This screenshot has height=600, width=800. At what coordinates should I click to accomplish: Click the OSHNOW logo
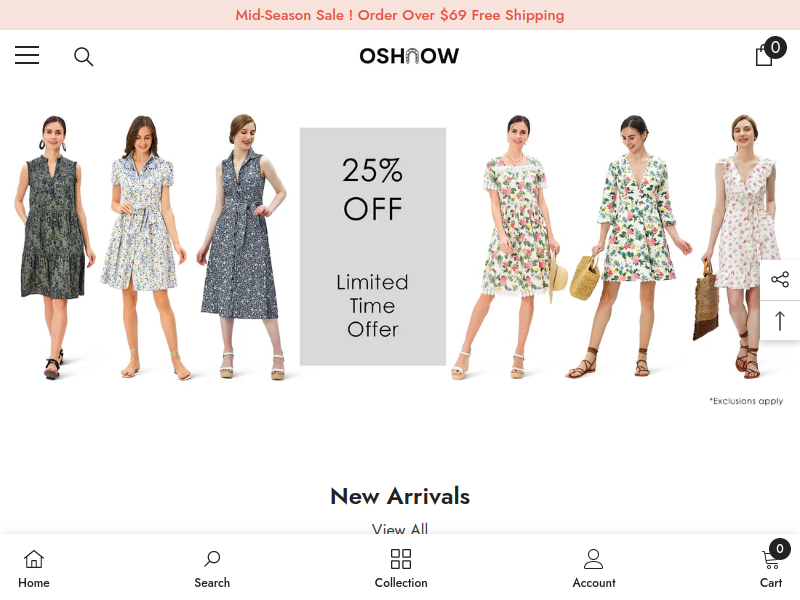click(x=409, y=56)
